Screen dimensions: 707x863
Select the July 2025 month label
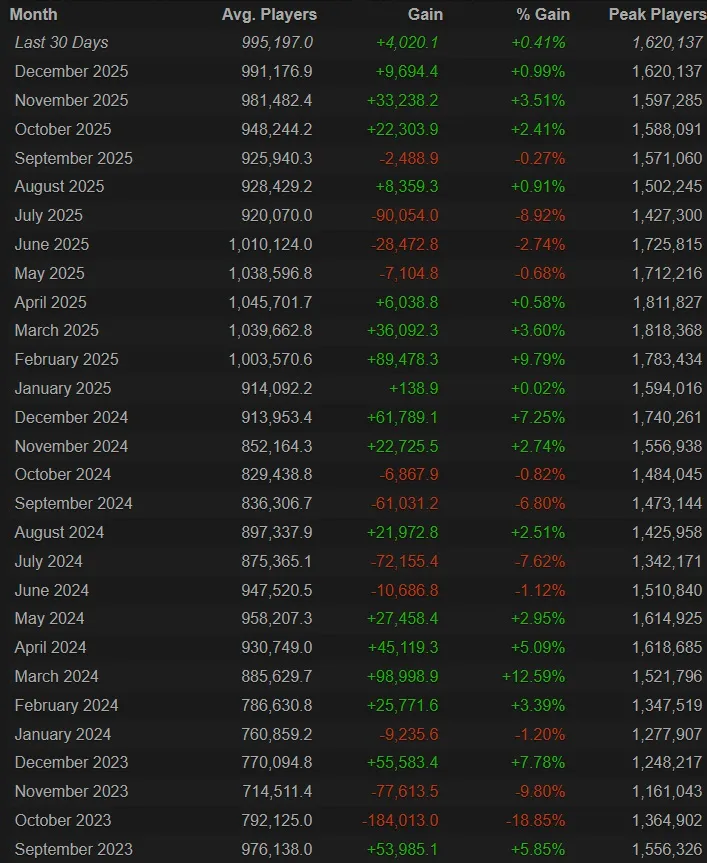coord(48,215)
